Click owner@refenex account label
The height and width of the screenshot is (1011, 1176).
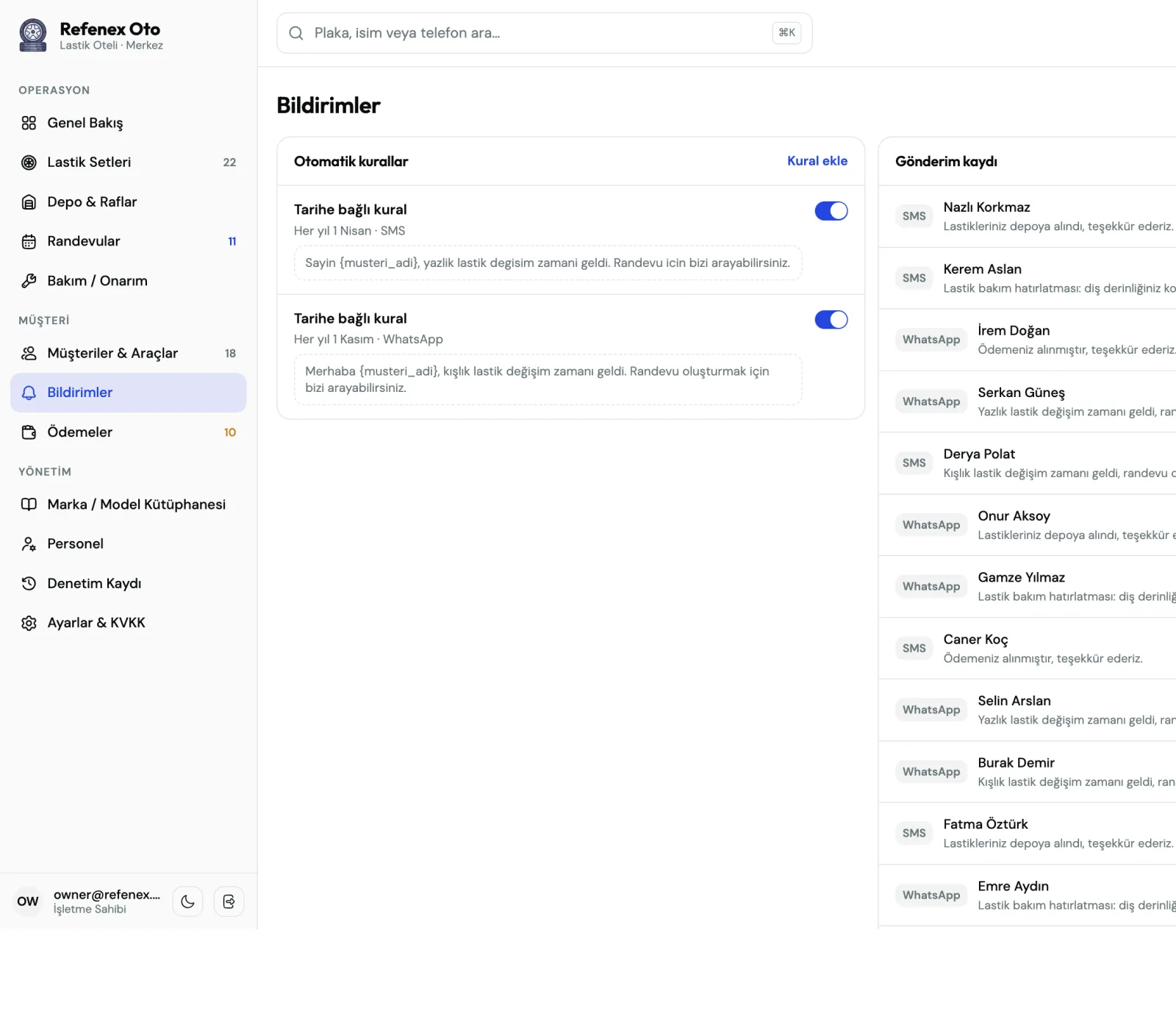point(107,895)
